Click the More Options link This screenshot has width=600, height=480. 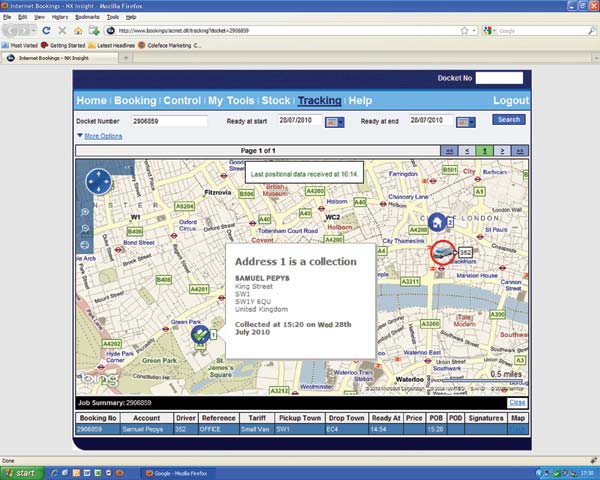coord(103,136)
